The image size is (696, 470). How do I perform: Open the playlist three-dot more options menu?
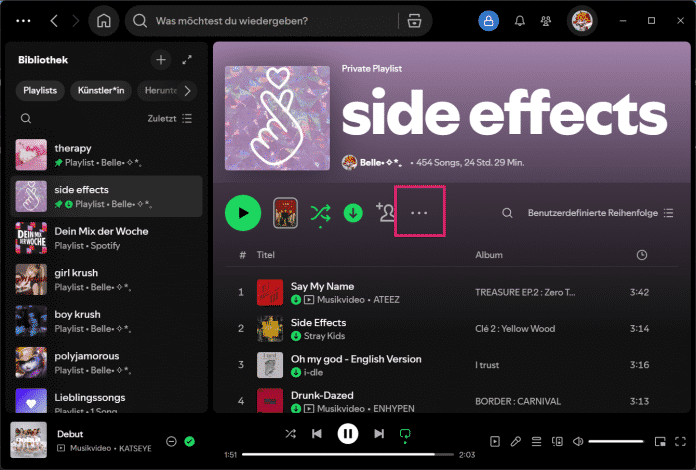pyautogui.click(x=420, y=213)
